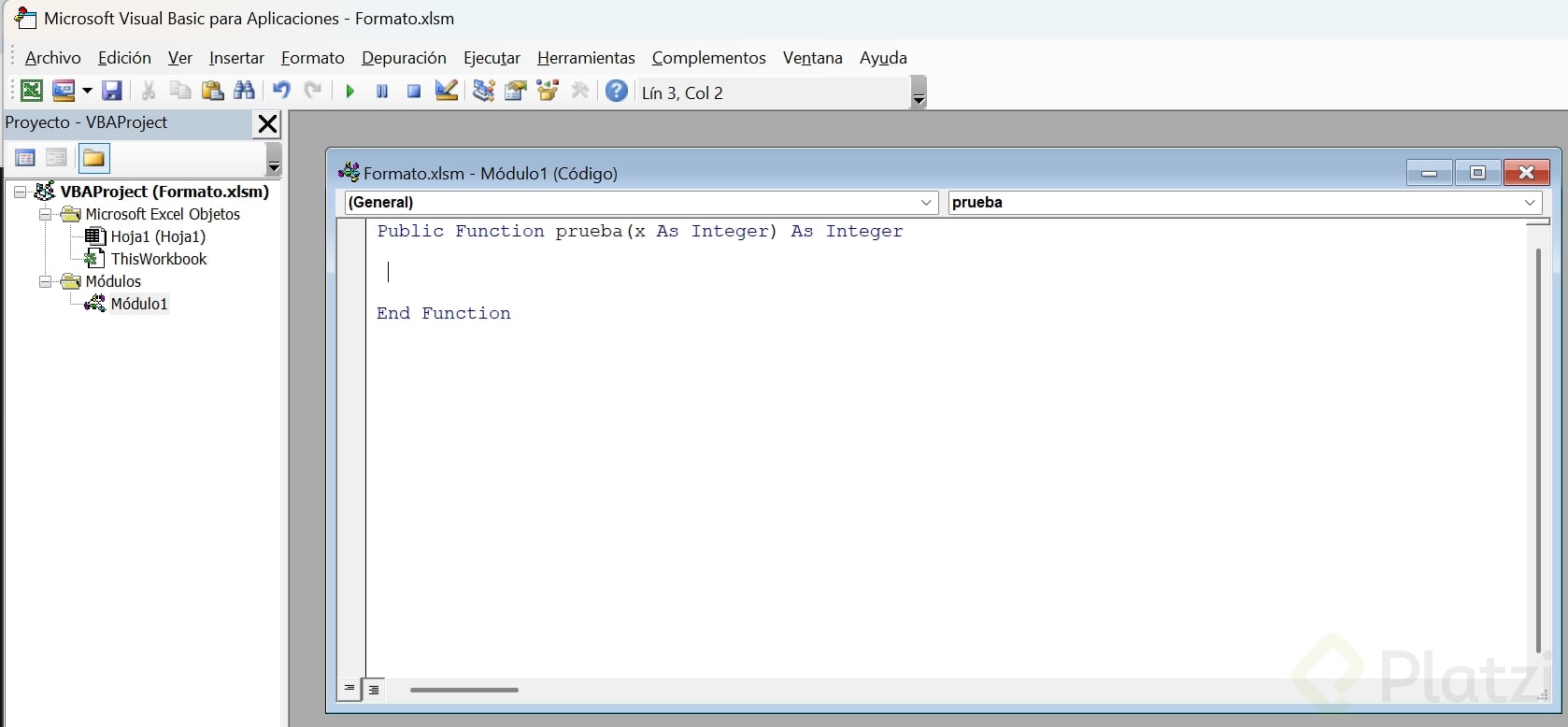Open the Formato menu

pyautogui.click(x=313, y=58)
